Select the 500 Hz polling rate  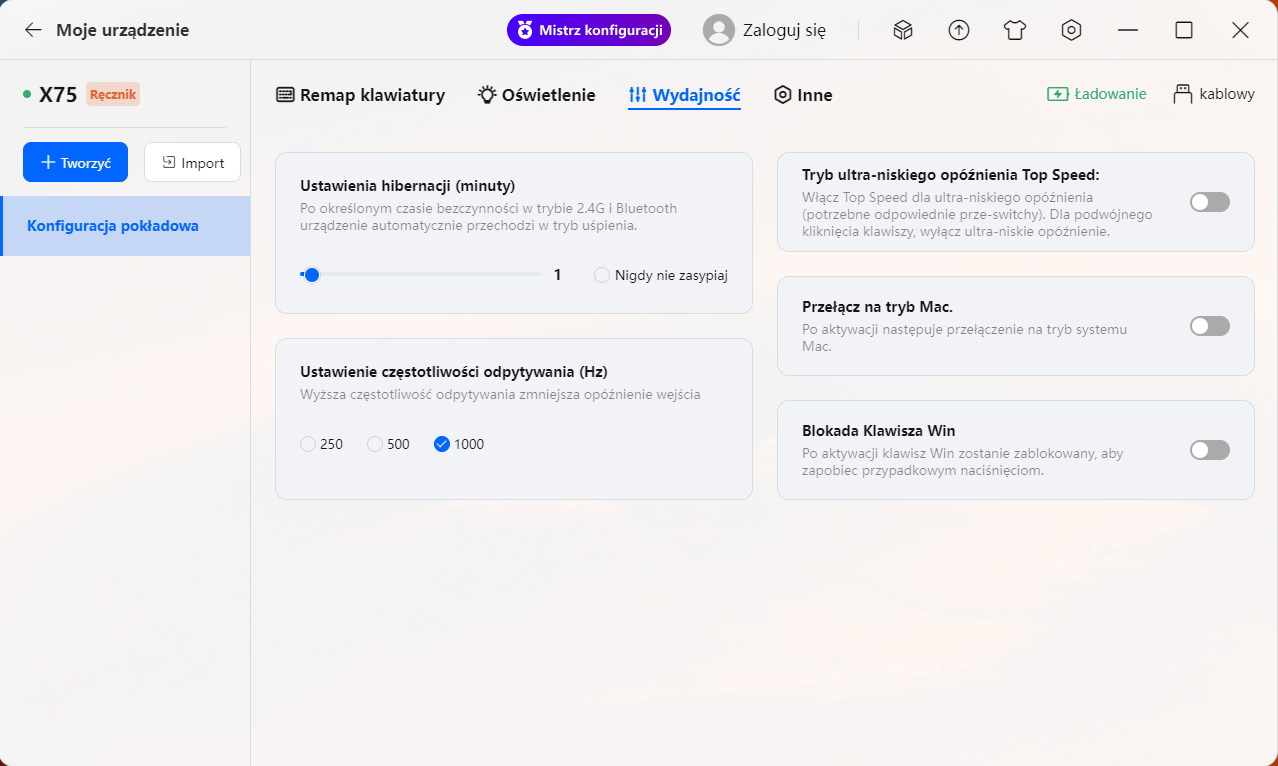pos(375,444)
